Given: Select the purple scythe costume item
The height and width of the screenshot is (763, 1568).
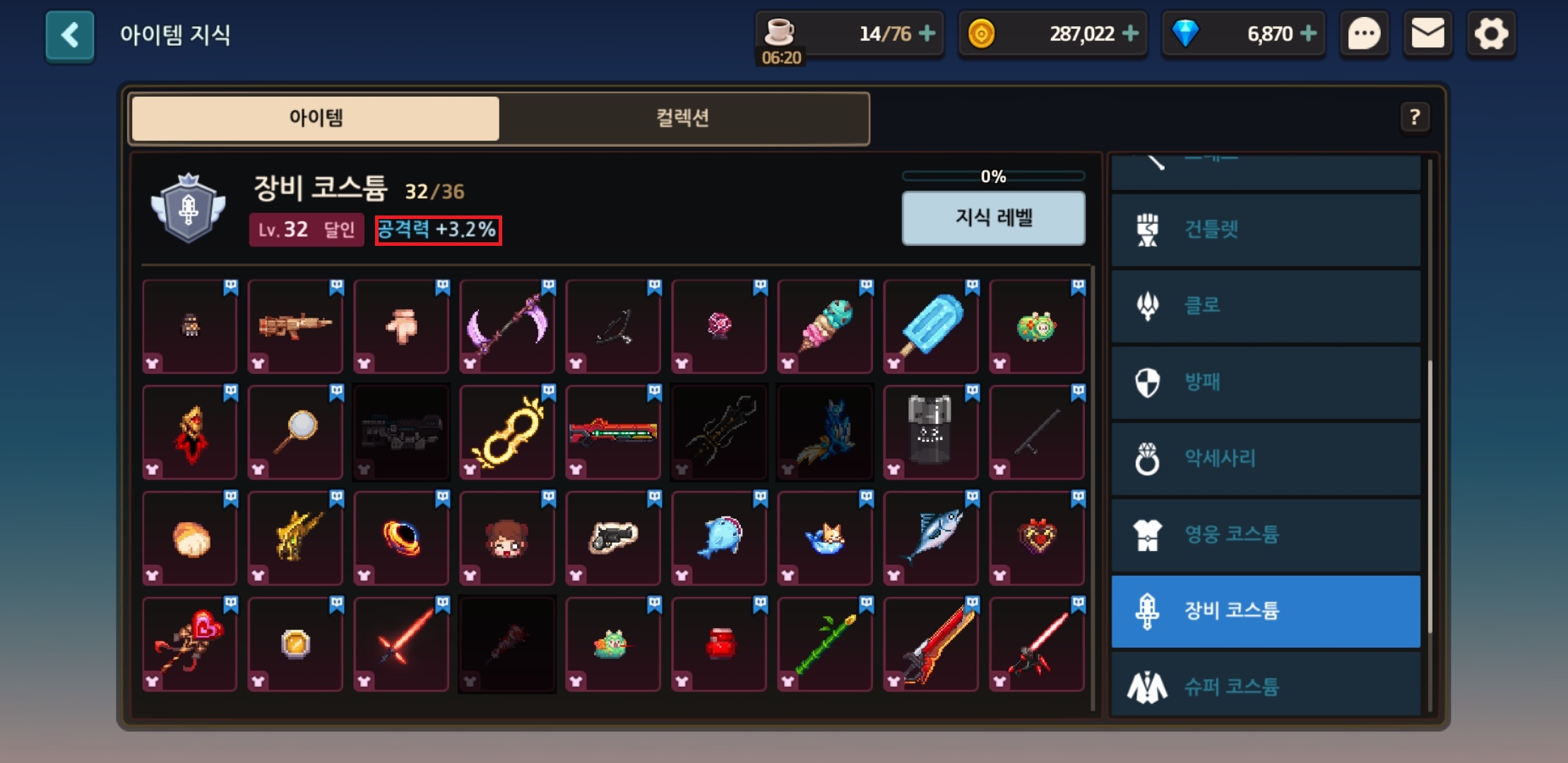Looking at the screenshot, I should (x=507, y=326).
